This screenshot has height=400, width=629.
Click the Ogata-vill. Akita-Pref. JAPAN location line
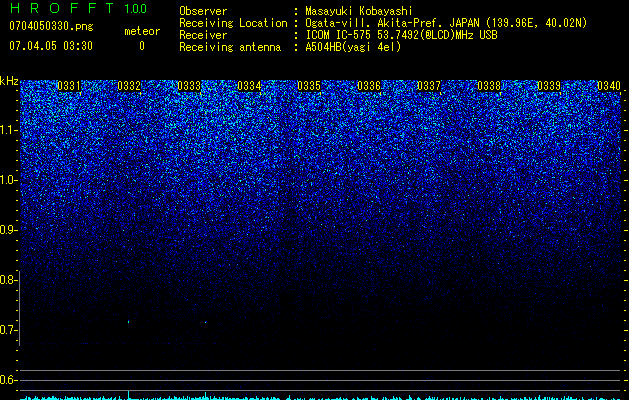click(x=446, y=23)
